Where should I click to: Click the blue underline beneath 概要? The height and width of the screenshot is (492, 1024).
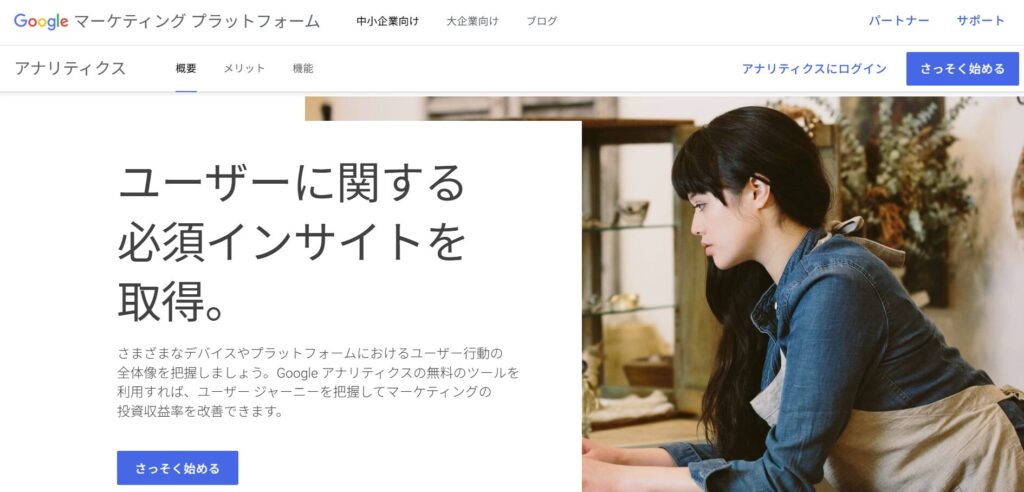tap(186, 91)
